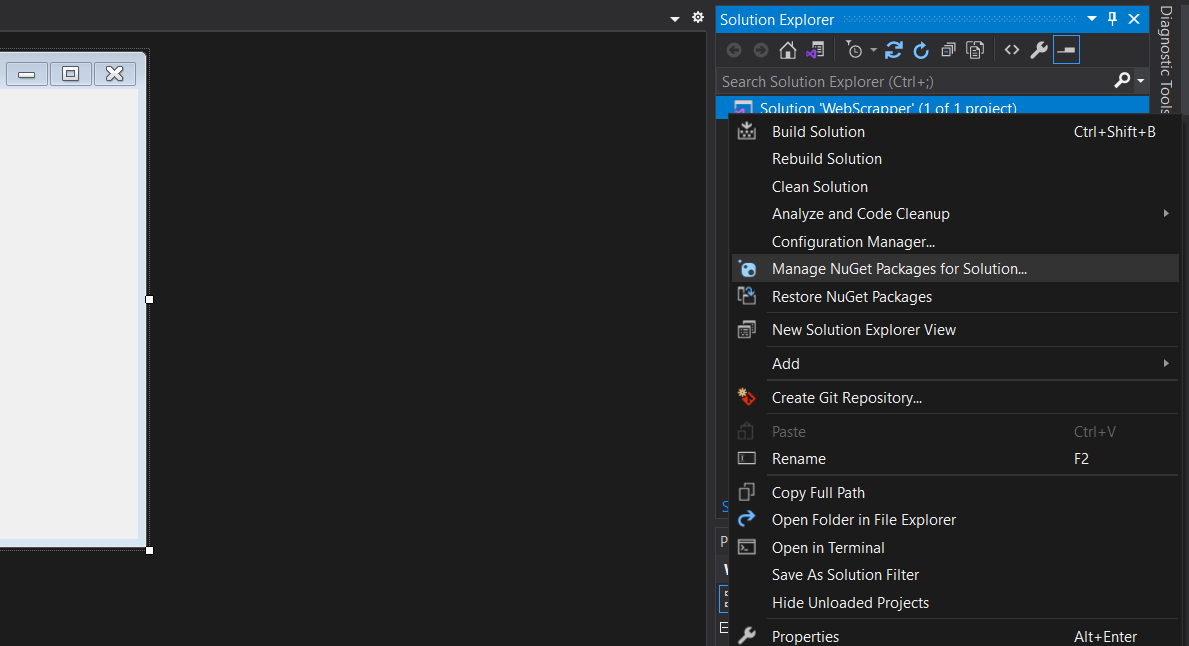
Task: Click the Collapse All icon
Action: point(948,49)
